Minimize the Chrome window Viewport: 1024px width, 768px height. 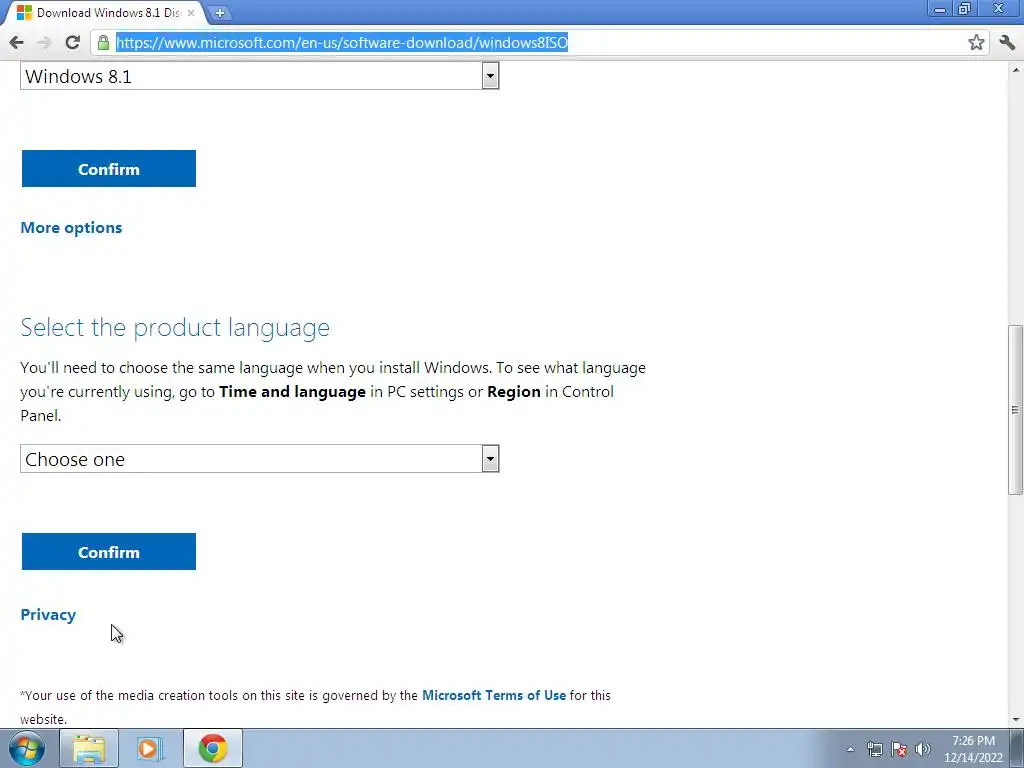[x=940, y=8]
